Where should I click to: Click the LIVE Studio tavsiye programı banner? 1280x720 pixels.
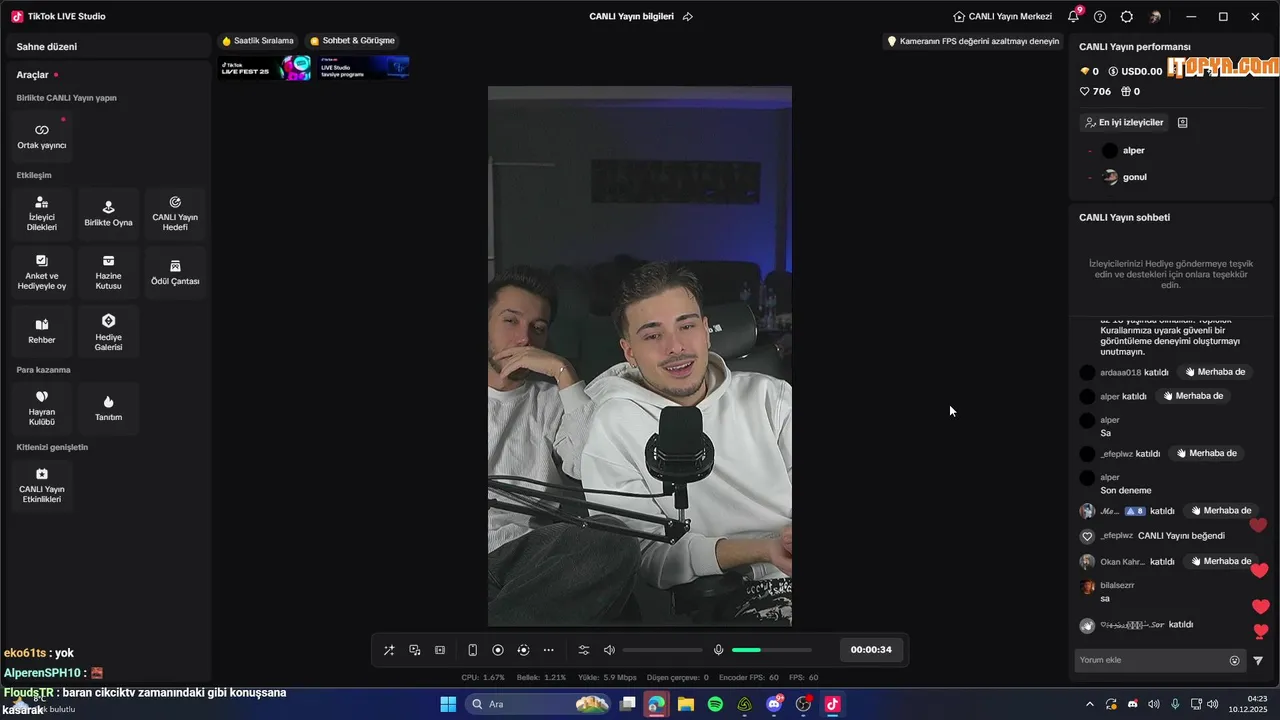point(362,68)
